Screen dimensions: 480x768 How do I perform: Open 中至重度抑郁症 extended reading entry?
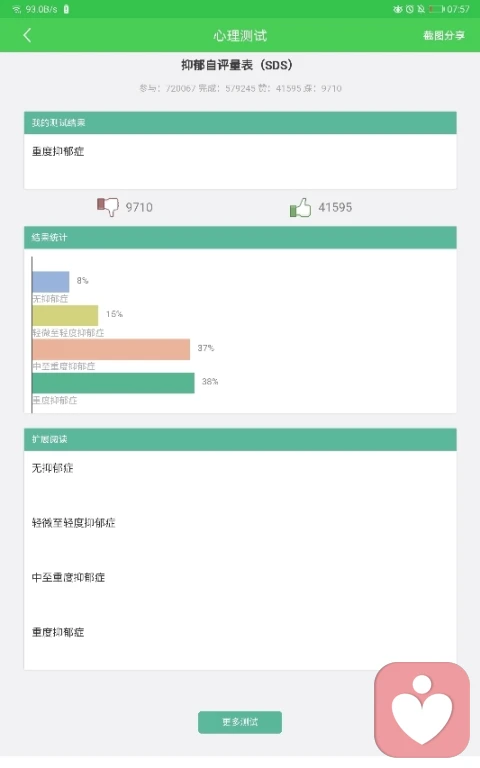(x=68, y=577)
